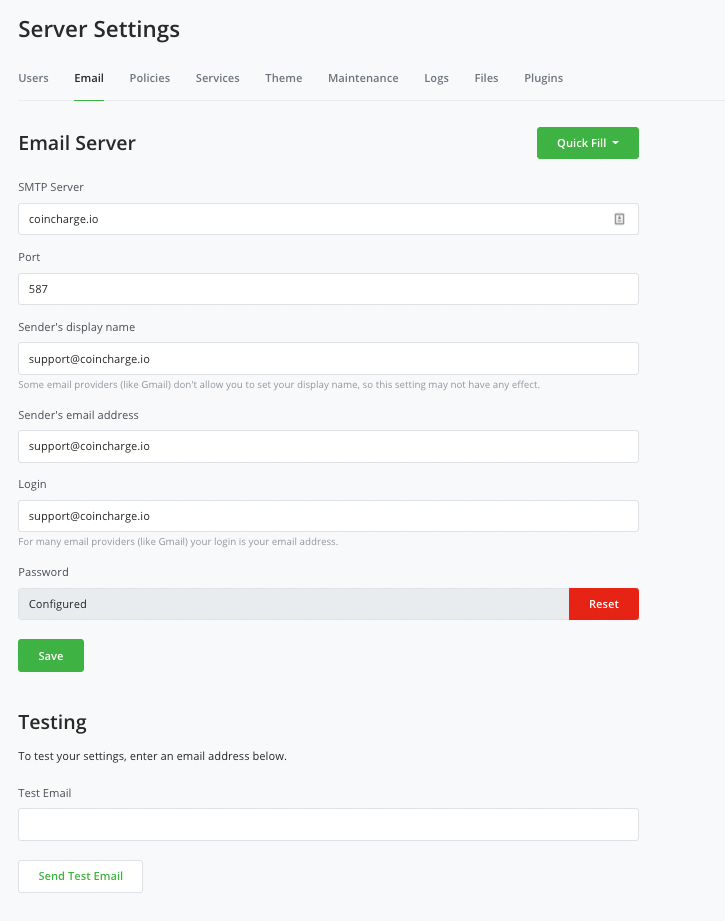This screenshot has width=725, height=921.
Task: Click the Password label
Action: (43, 572)
